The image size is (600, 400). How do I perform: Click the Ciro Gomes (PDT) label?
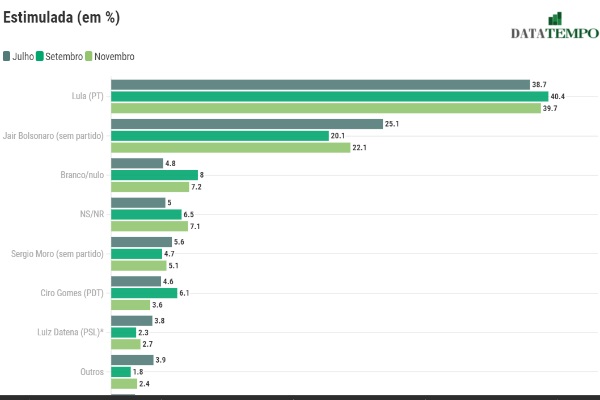[x=70, y=293]
